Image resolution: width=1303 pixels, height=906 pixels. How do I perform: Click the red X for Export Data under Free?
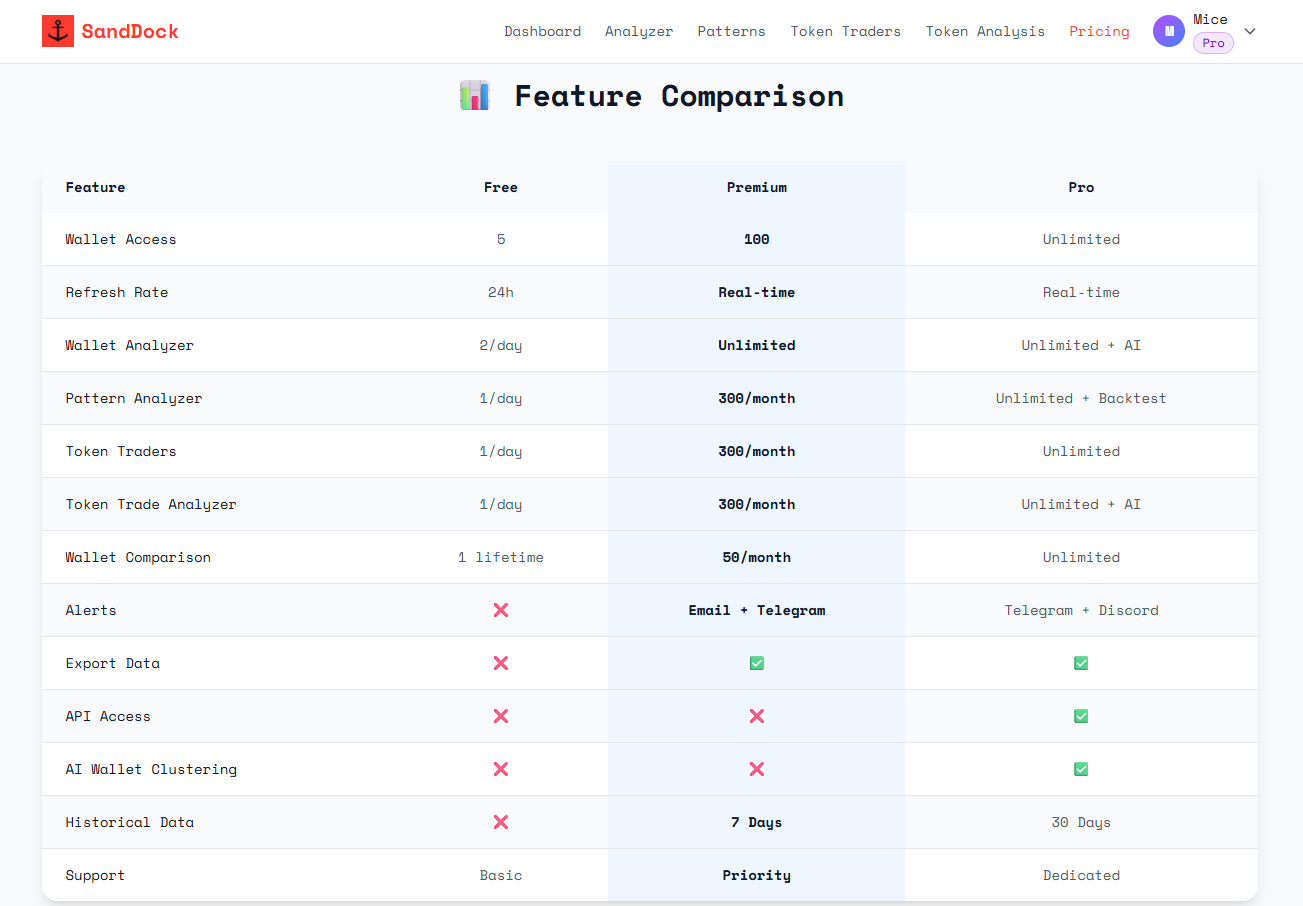tap(501, 663)
